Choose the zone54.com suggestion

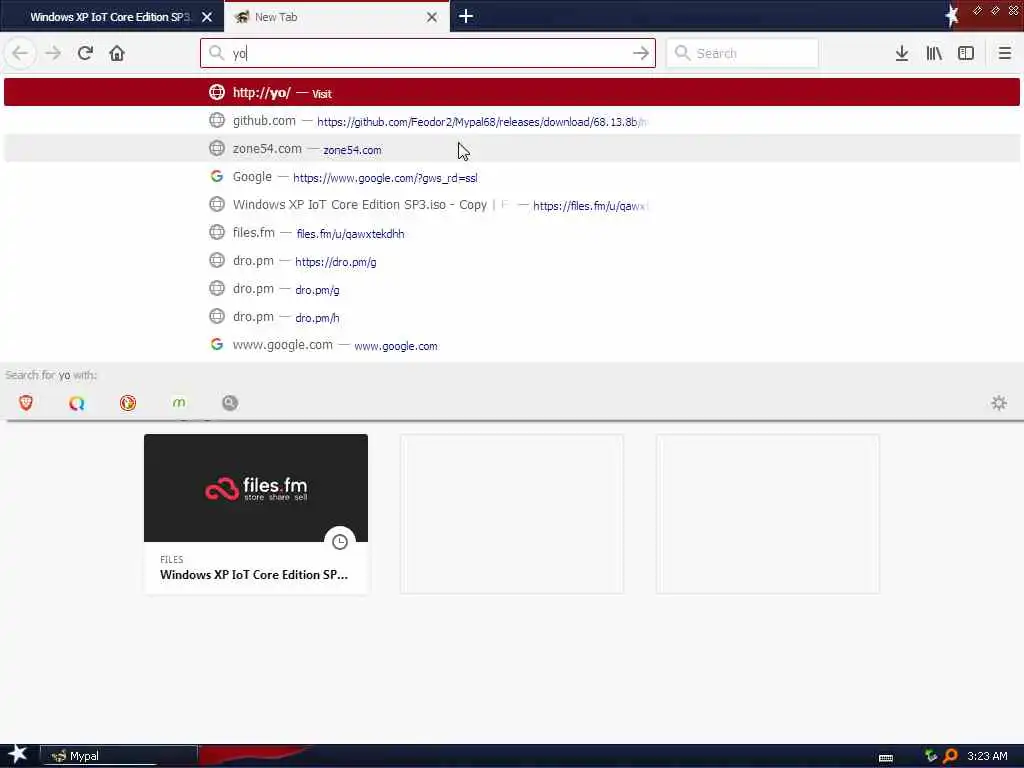point(512,149)
